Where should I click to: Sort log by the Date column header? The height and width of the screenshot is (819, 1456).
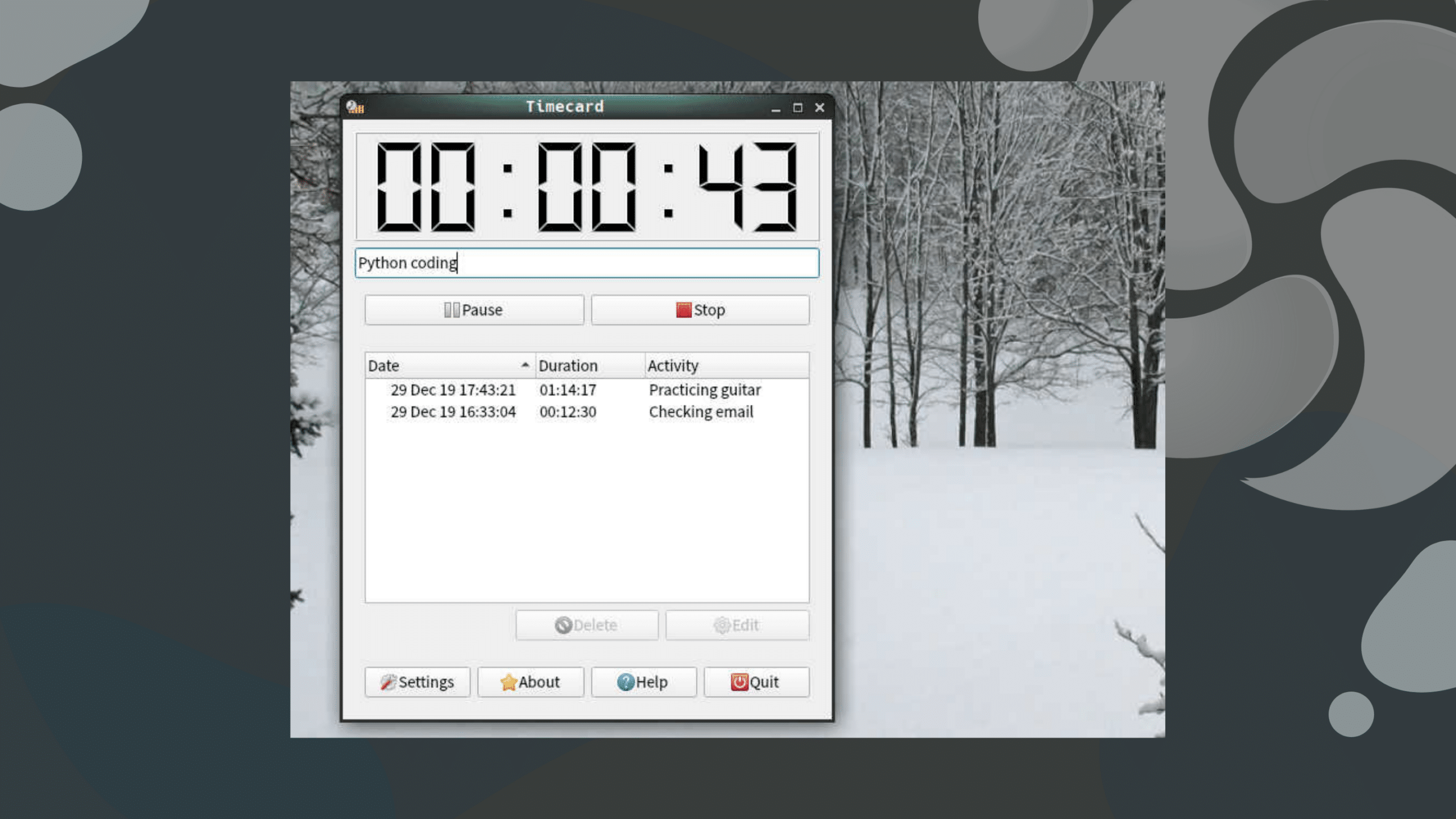tap(450, 366)
